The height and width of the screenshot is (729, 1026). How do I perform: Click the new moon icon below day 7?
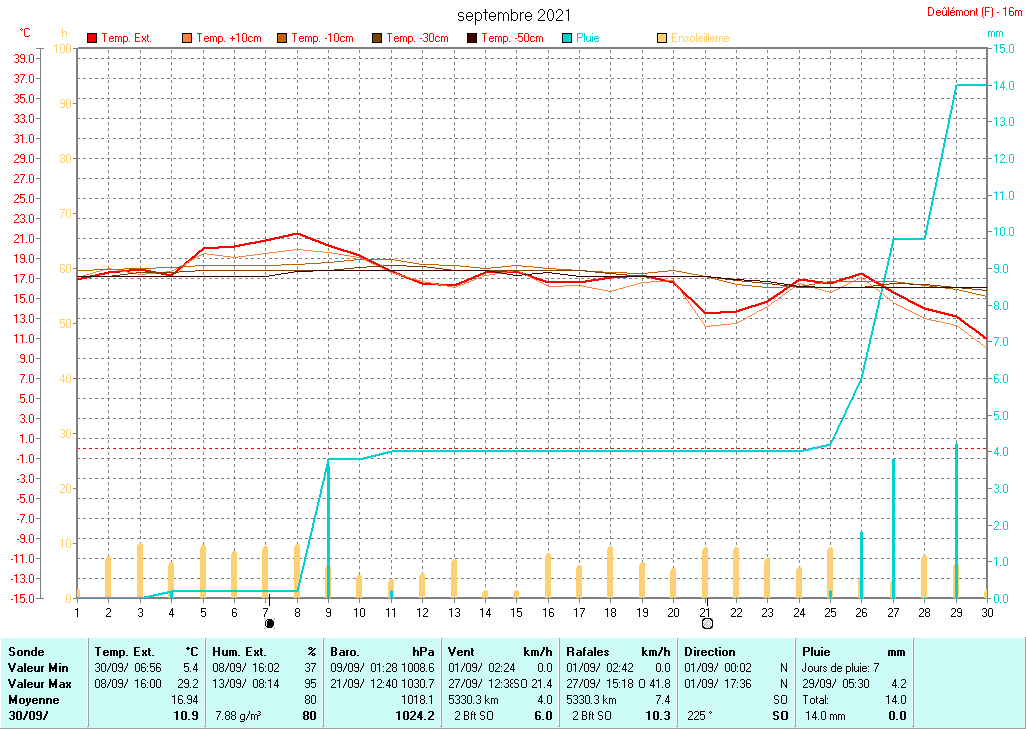point(269,623)
